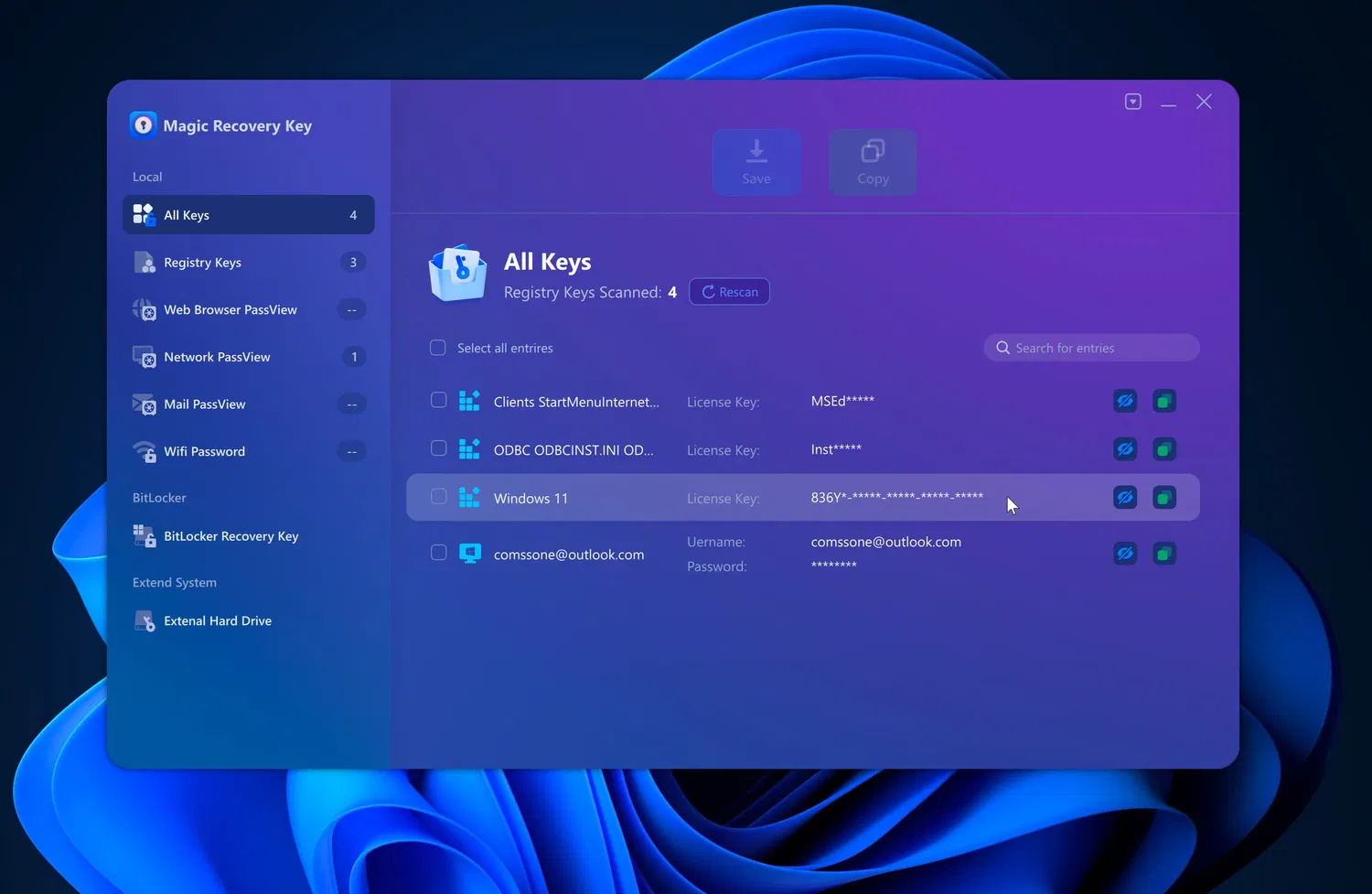Save the selected keys

pyautogui.click(x=756, y=162)
